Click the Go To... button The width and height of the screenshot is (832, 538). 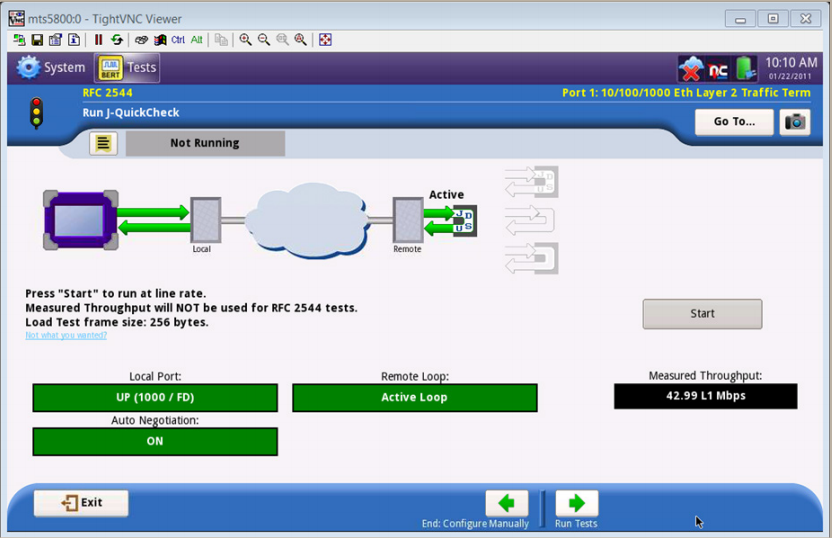coord(734,122)
